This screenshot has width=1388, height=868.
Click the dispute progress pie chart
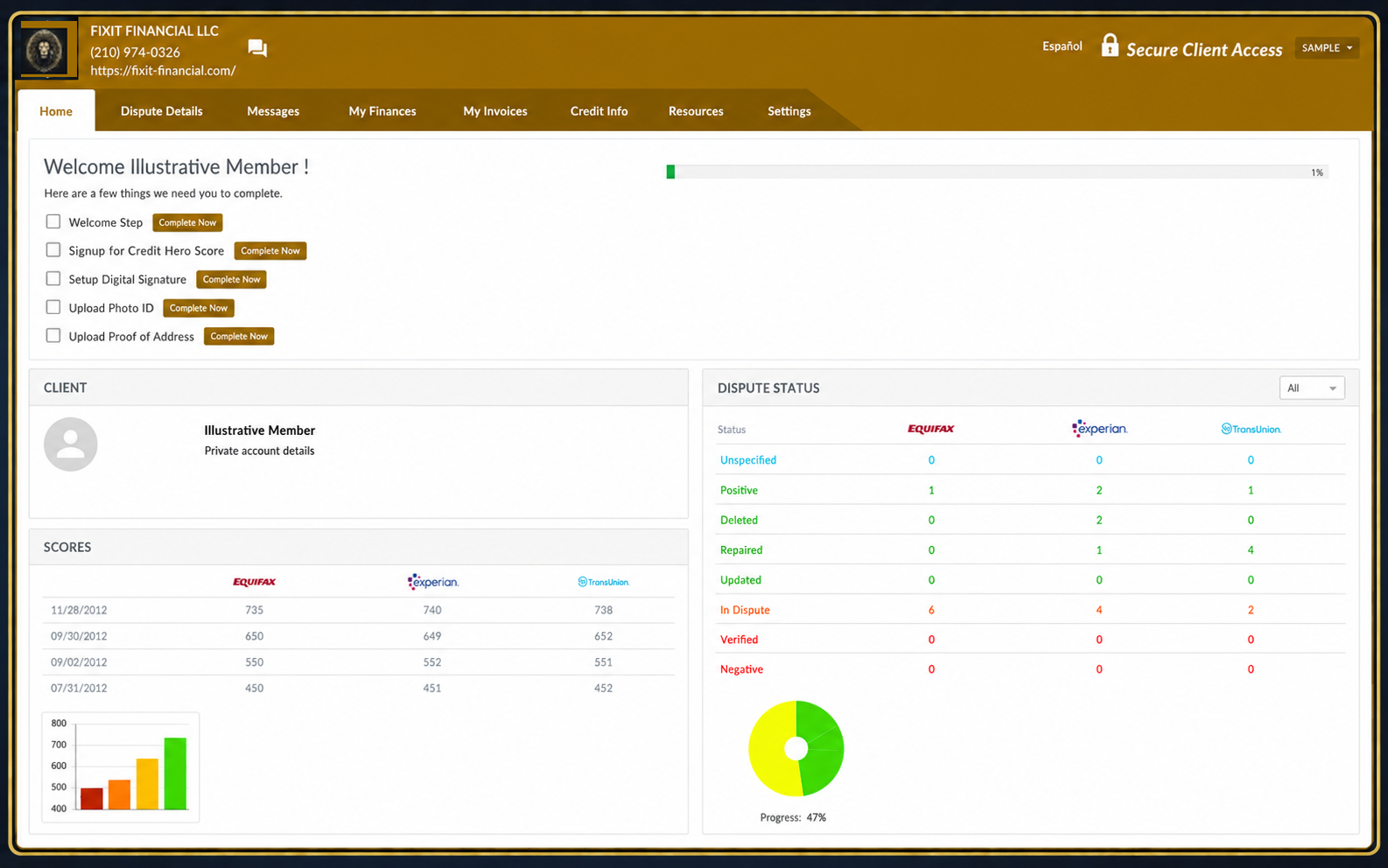click(796, 748)
